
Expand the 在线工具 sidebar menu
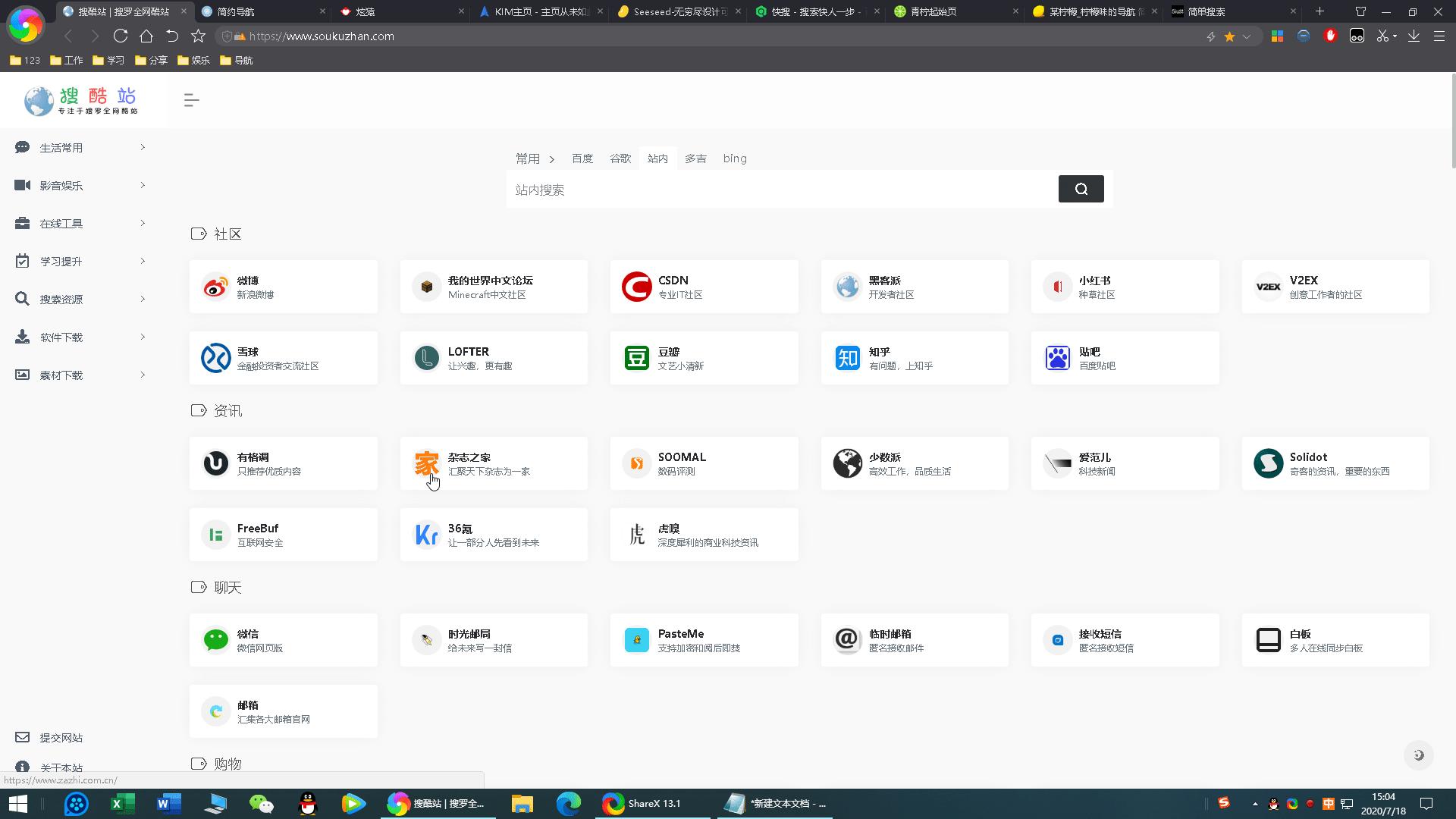[x=80, y=224]
